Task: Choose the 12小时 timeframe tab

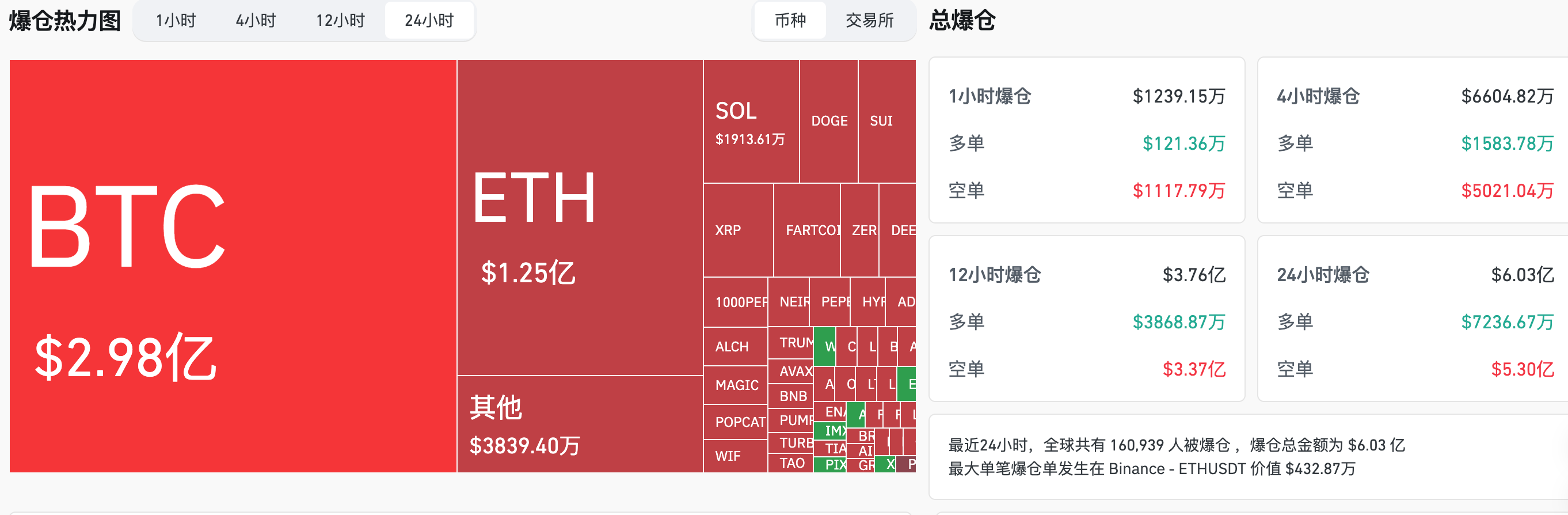Action: point(340,21)
